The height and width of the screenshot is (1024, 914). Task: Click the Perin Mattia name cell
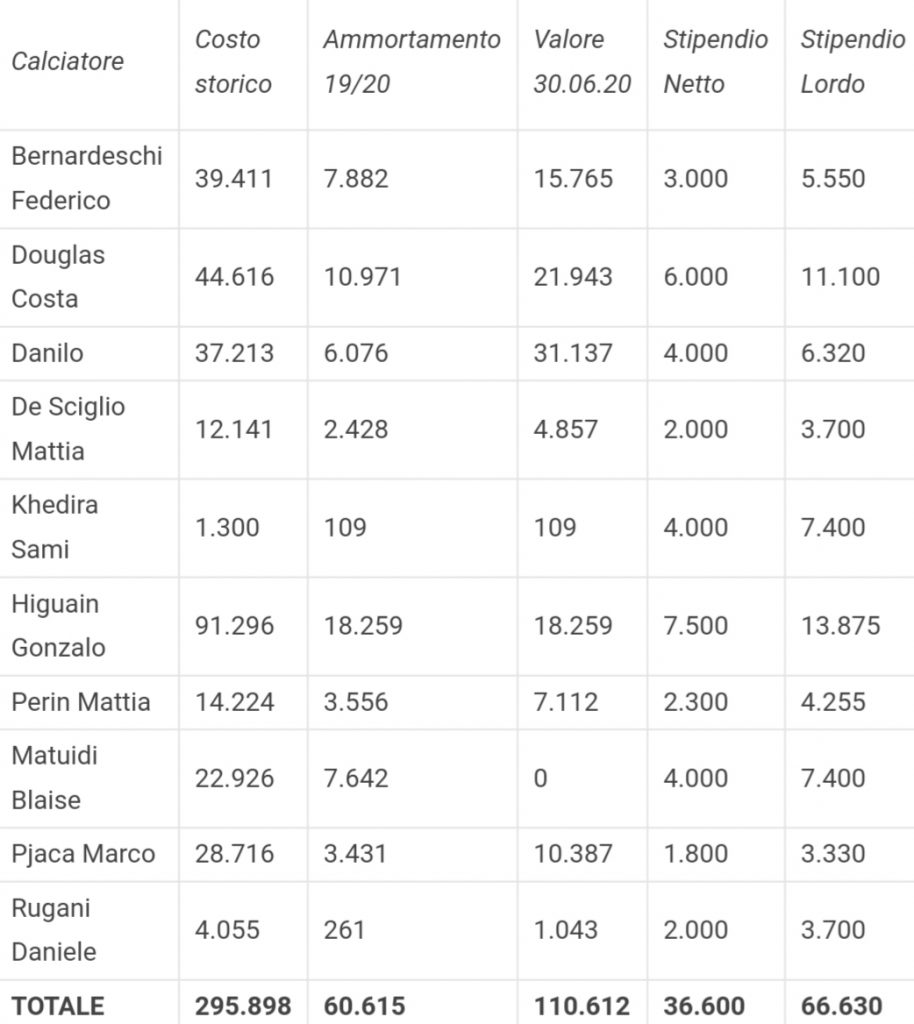pyautogui.click(x=81, y=702)
